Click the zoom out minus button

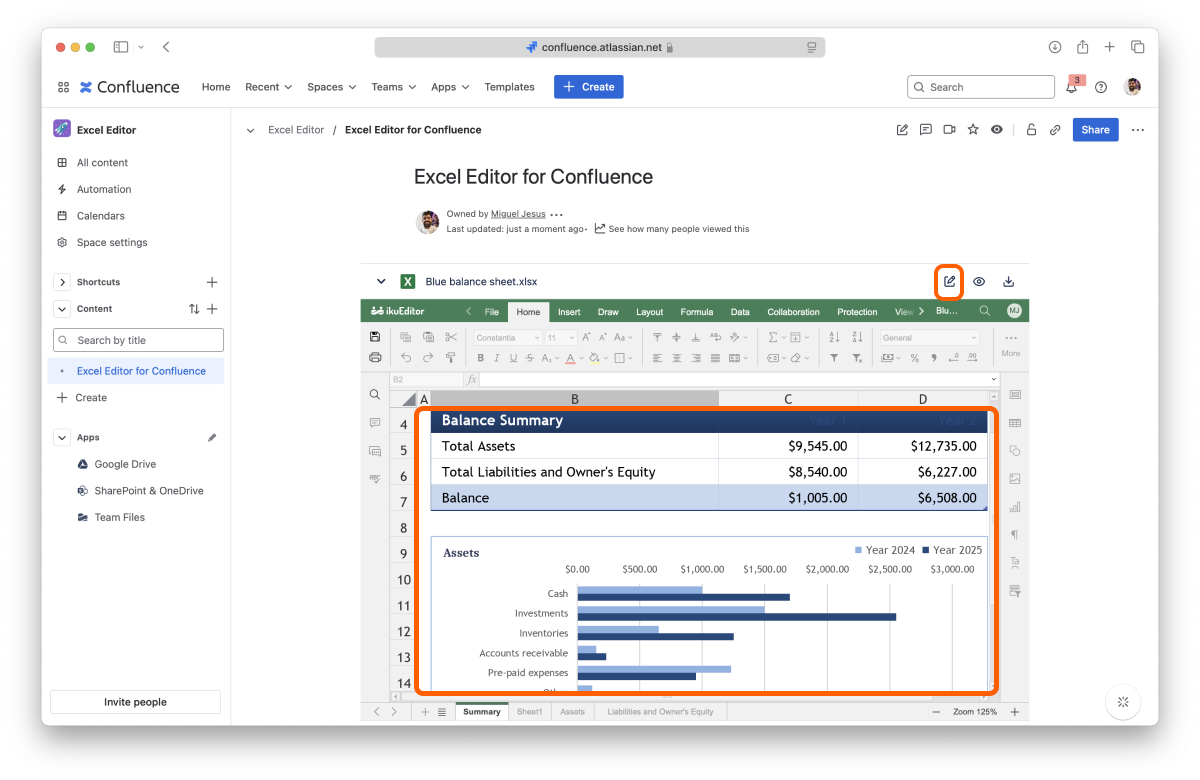pyautogui.click(x=936, y=712)
